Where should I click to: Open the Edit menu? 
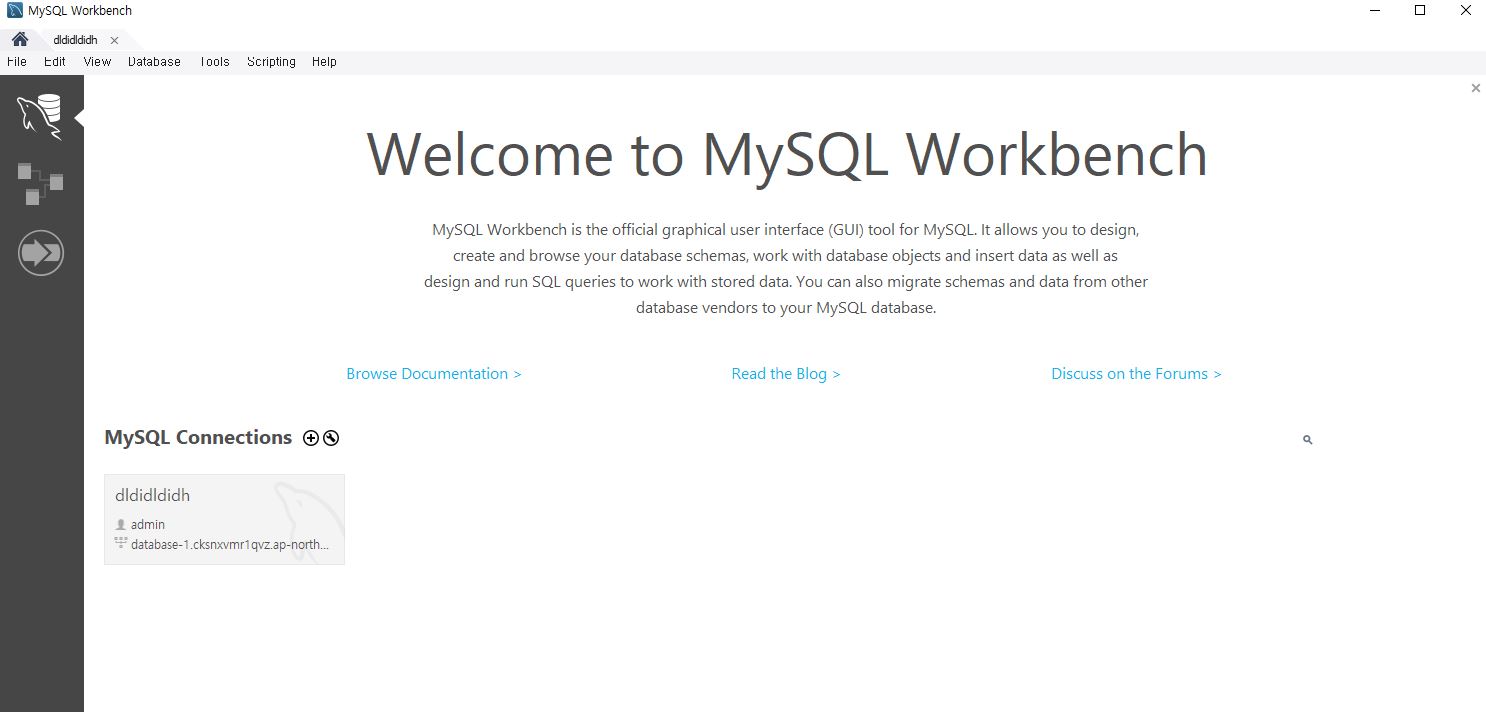(55, 61)
